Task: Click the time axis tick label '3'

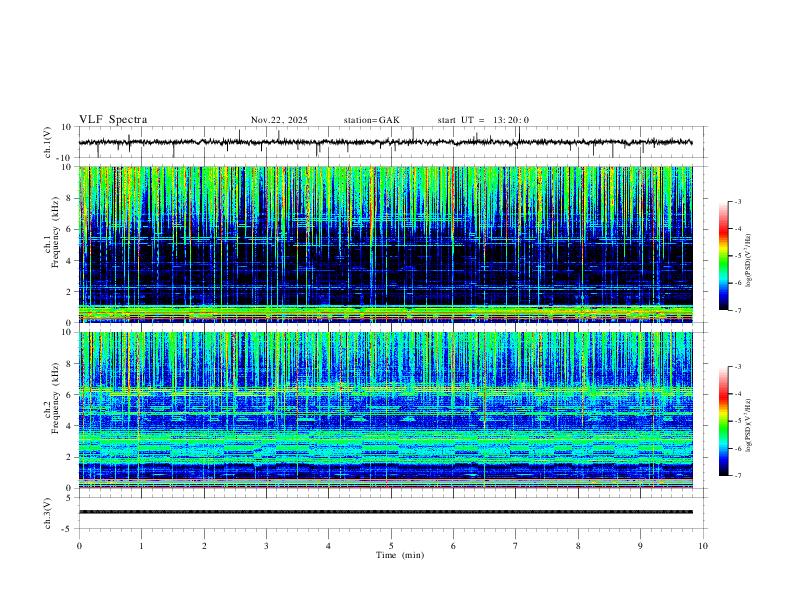Action: [x=266, y=546]
